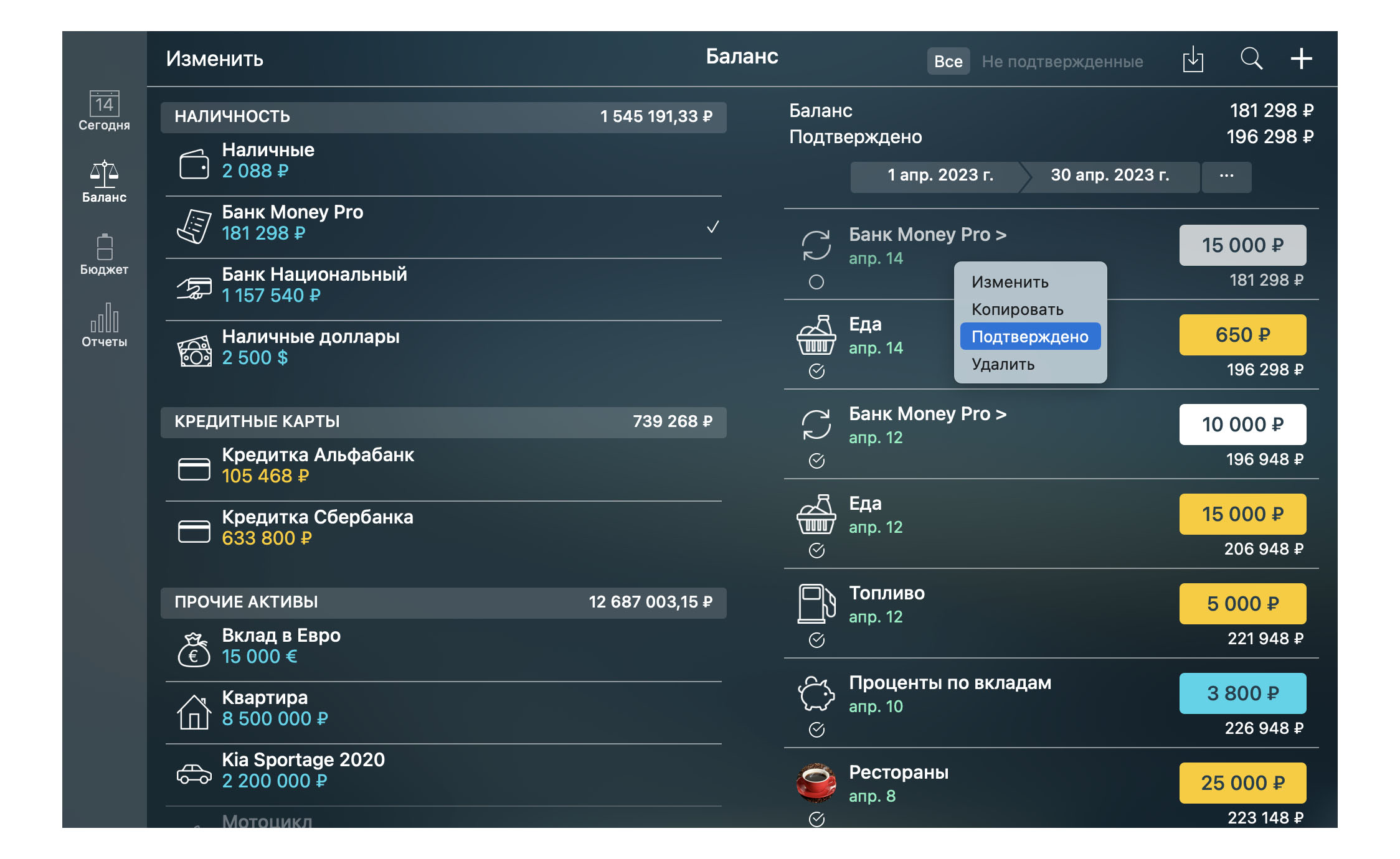Click the card-in-hand icon for Банк Национальный
The height and width of the screenshot is (859, 1400).
click(x=194, y=288)
